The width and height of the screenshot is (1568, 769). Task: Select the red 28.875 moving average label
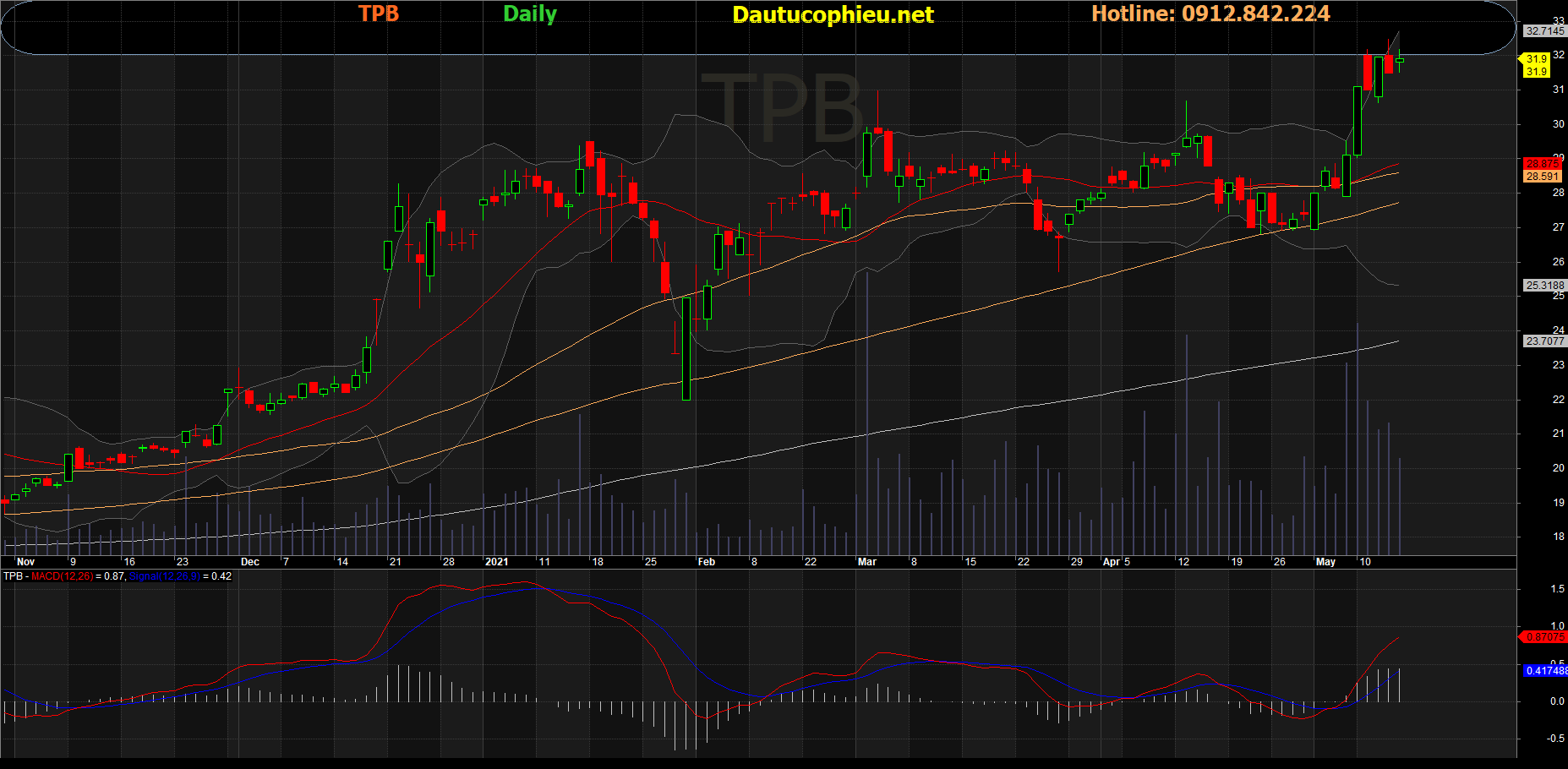pyautogui.click(x=1543, y=164)
